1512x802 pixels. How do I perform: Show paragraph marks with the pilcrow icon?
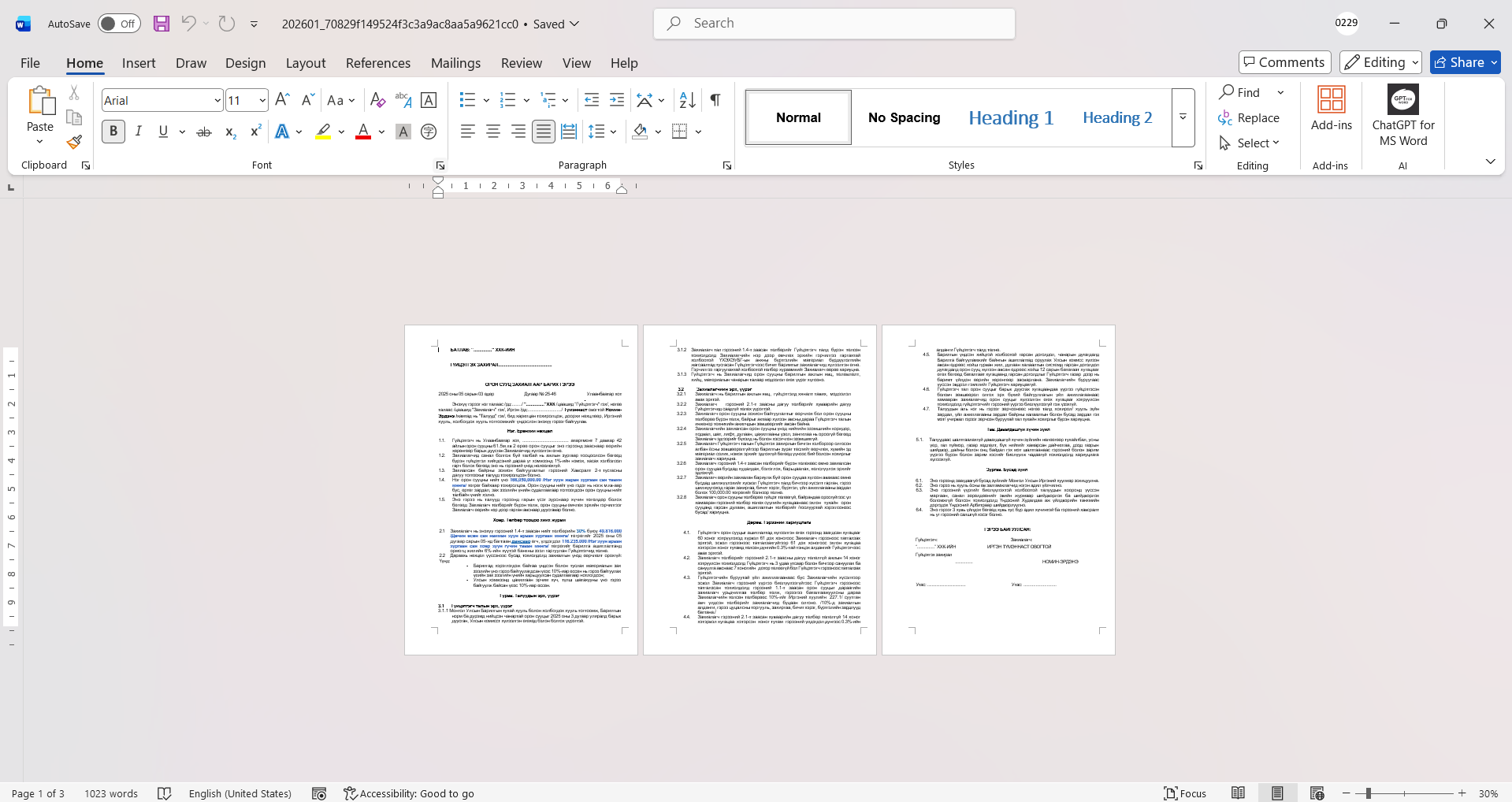[x=715, y=100]
